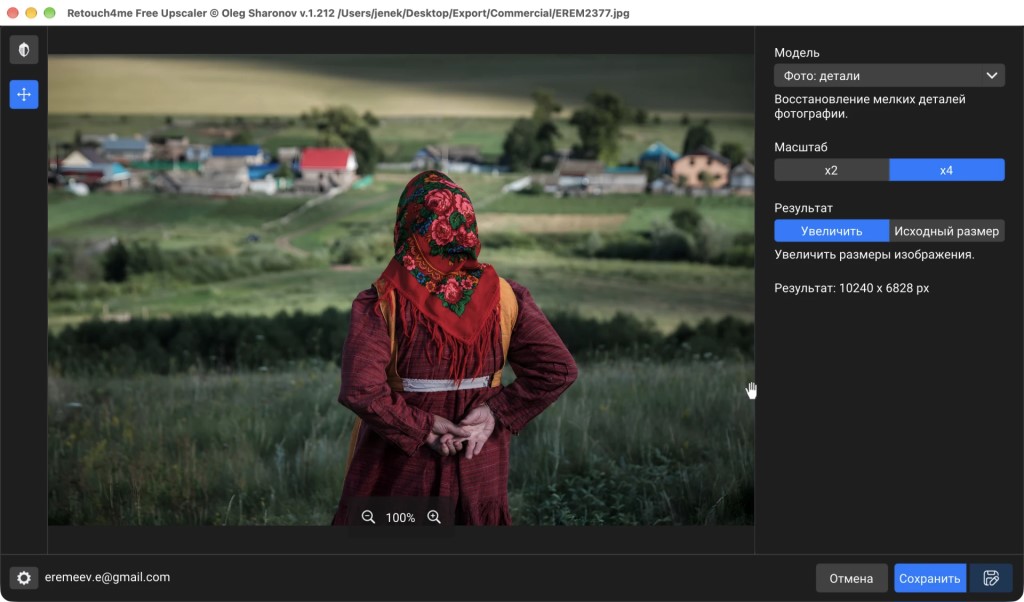Click the Отмена button
Screen dimensions: 1024x602
[851, 578]
